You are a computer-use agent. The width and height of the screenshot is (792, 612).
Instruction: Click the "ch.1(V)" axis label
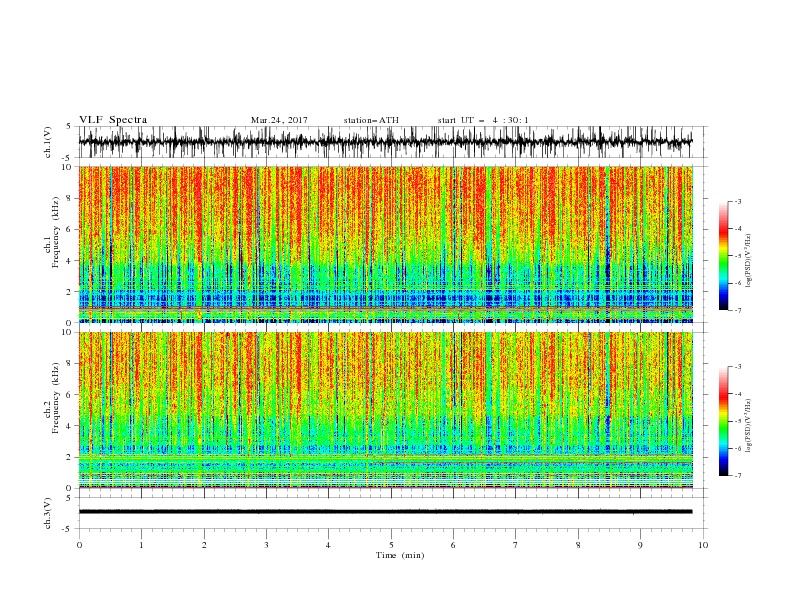(x=48, y=142)
